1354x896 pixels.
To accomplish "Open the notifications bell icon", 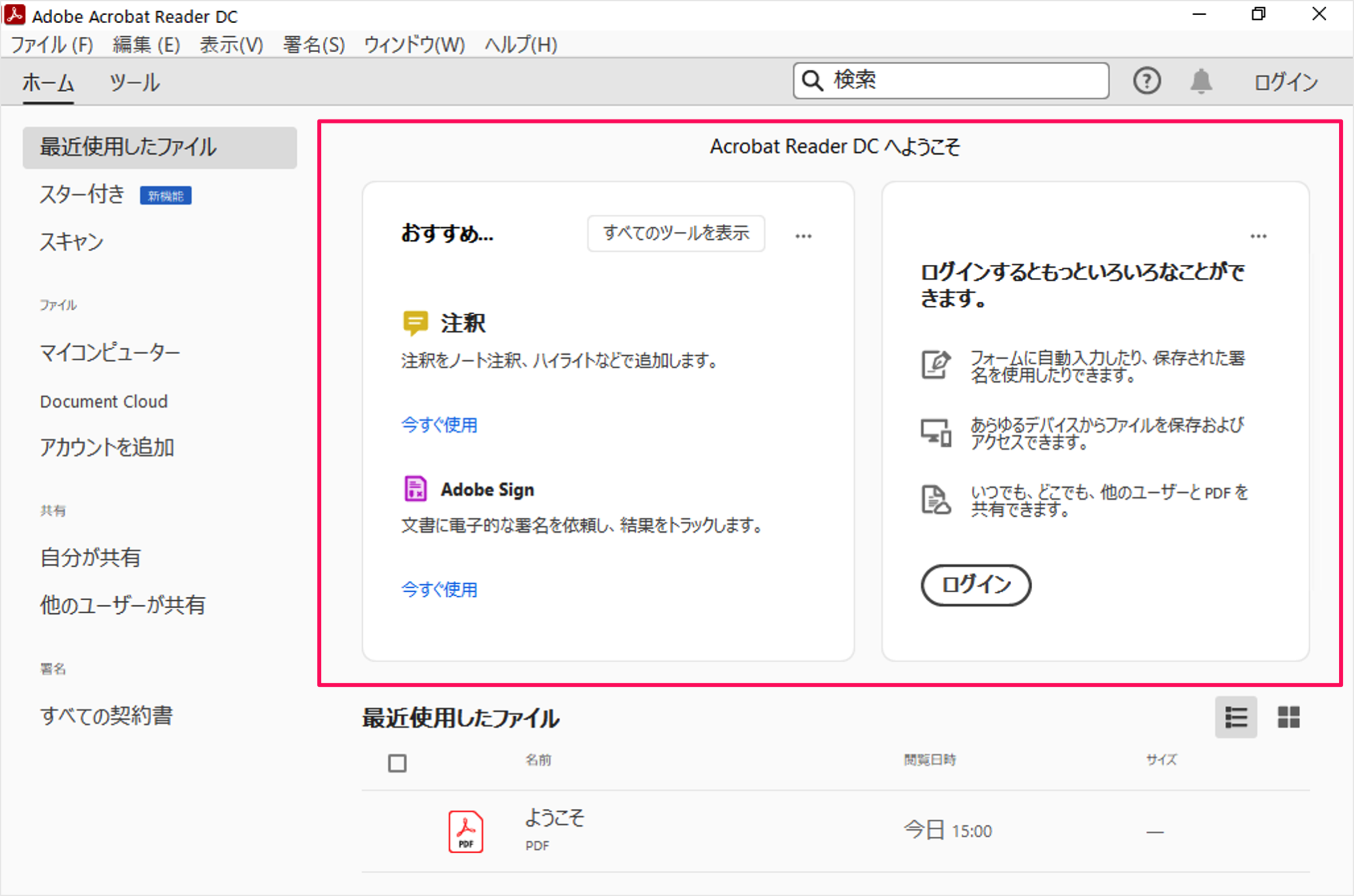I will click(1201, 81).
